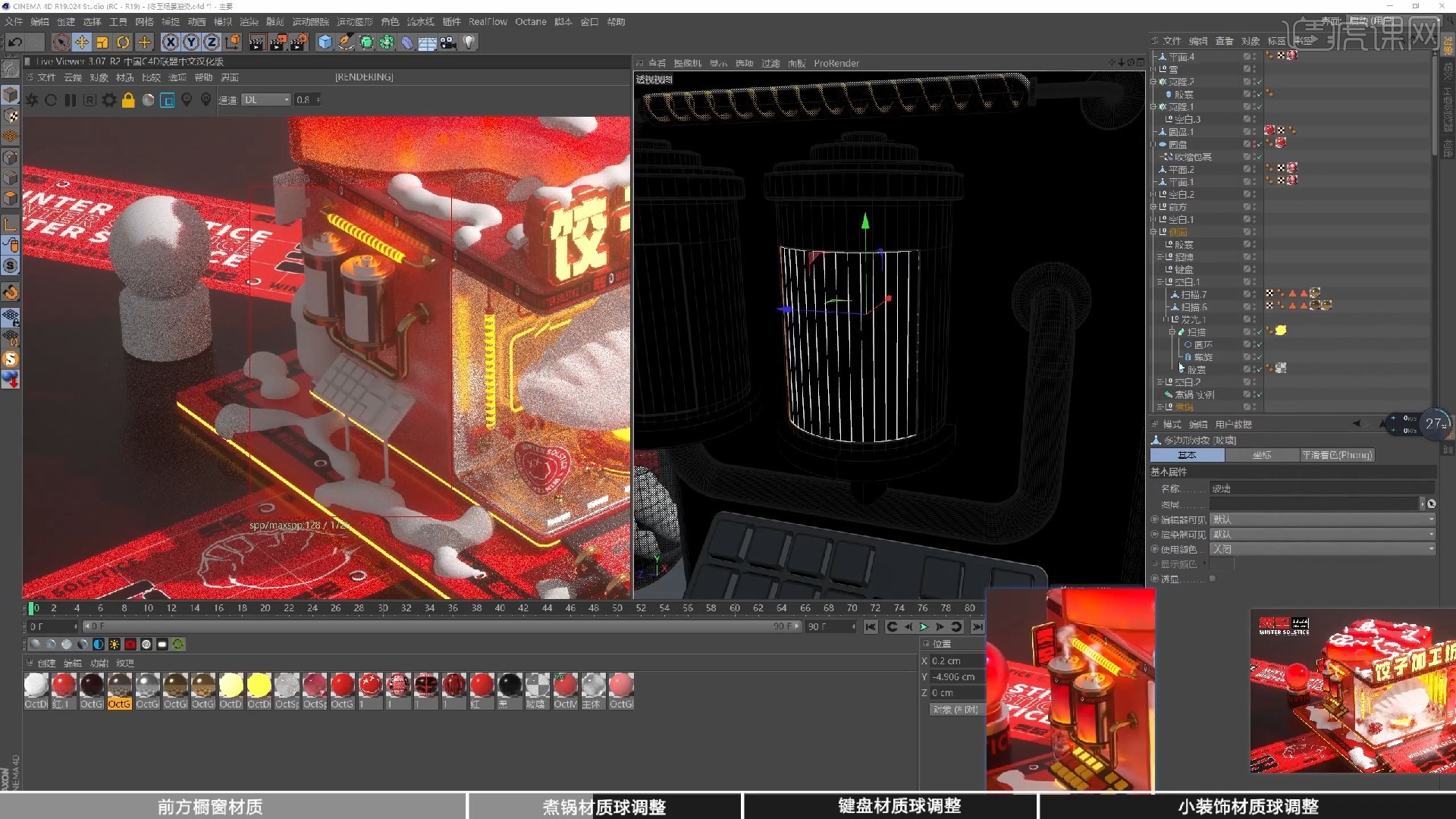Select the Rotate tool
1456x819 pixels.
pos(123,42)
